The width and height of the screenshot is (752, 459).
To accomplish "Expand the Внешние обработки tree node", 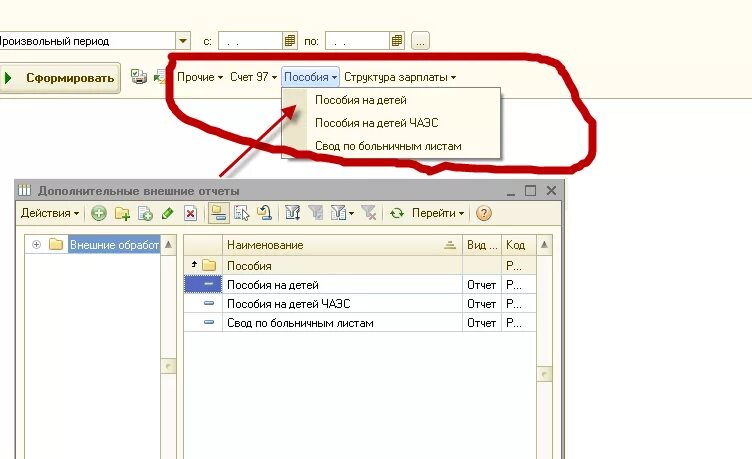I will 36,245.
